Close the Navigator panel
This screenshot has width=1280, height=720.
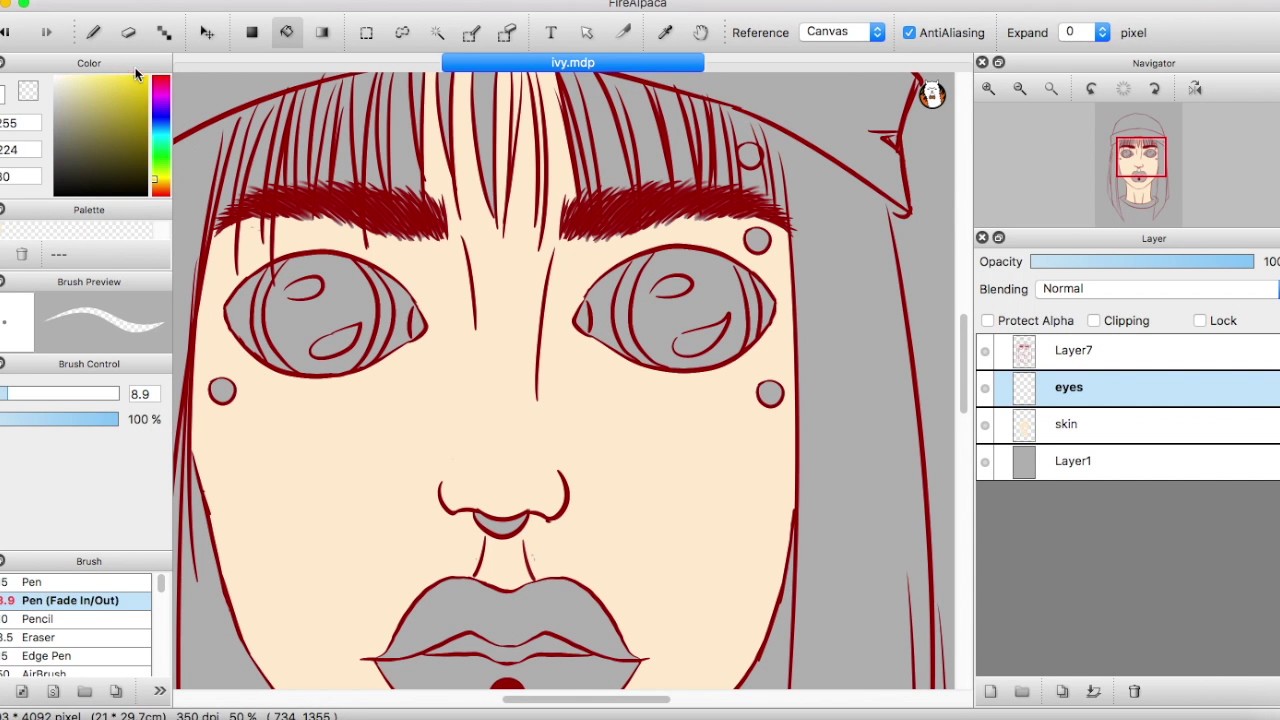[x=982, y=63]
